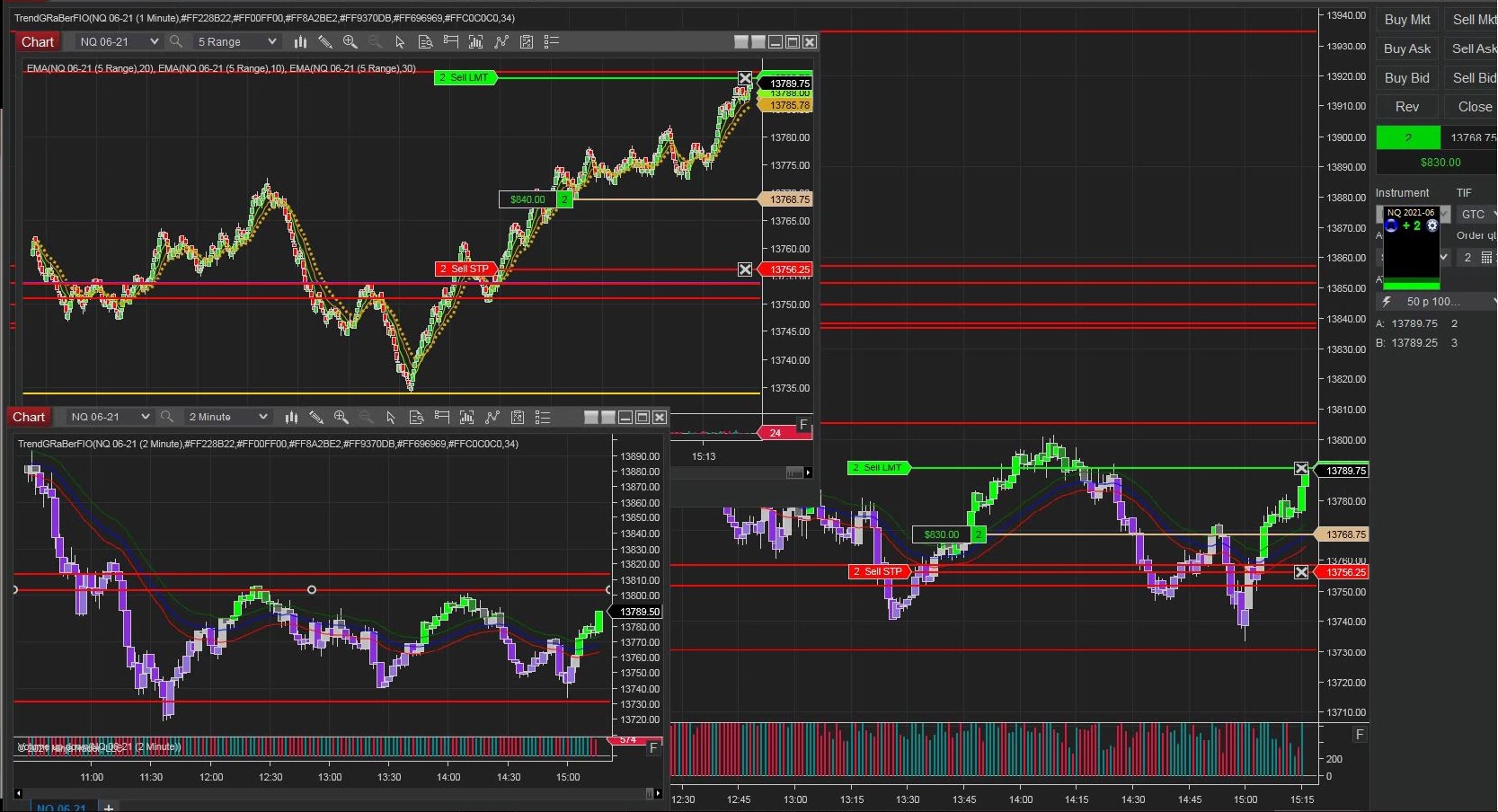
Task: Click the Buy Bid button
Action: pos(1407,78)
